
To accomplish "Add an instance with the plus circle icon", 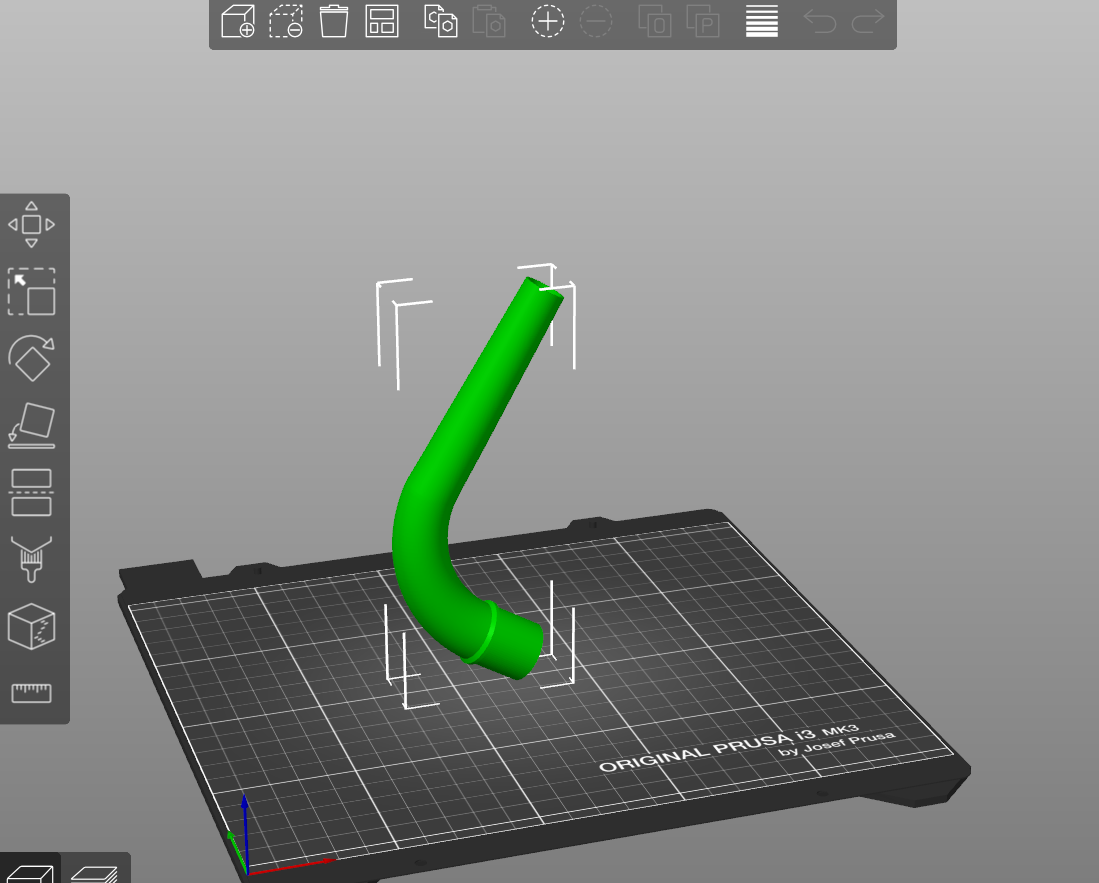I will [x=547, y=21].
